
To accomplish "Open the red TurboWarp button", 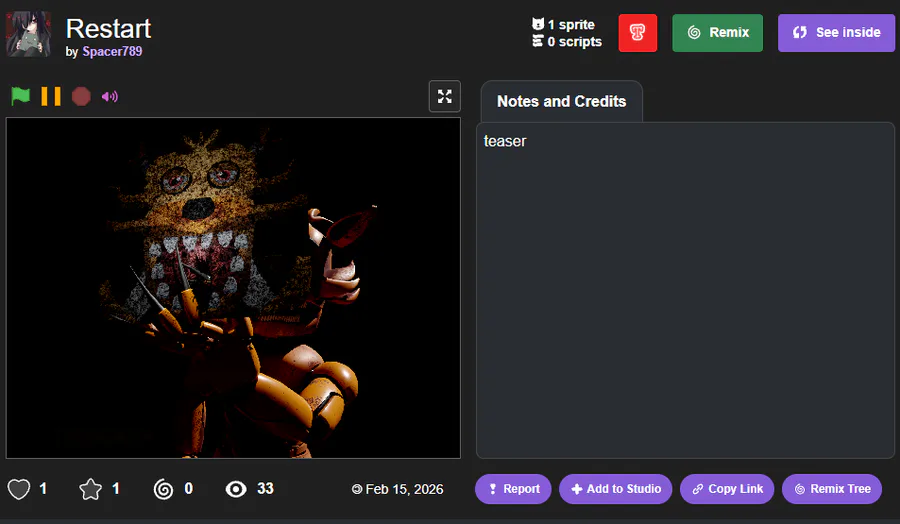I will click(638, 33).
